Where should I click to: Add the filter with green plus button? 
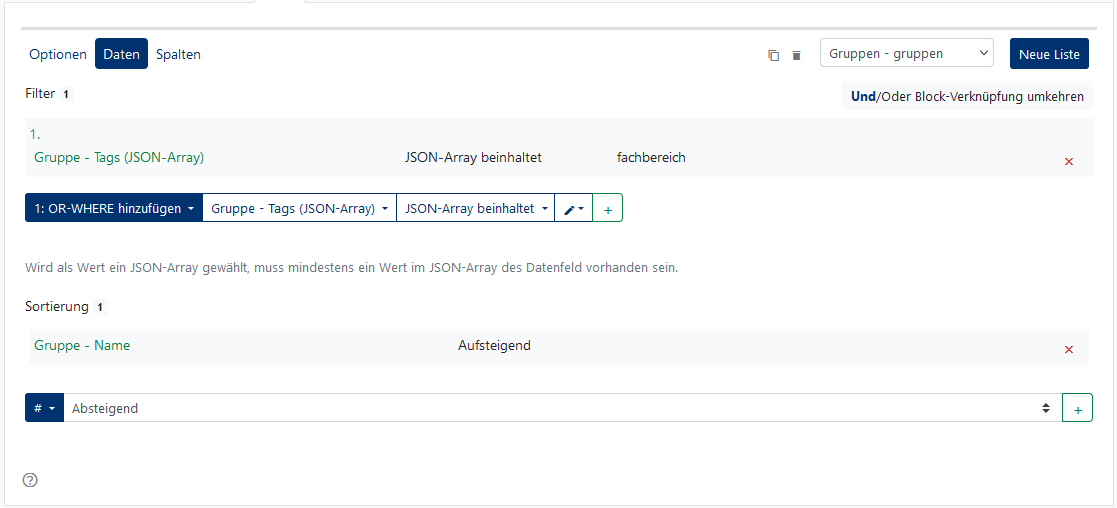click(608, 208)
